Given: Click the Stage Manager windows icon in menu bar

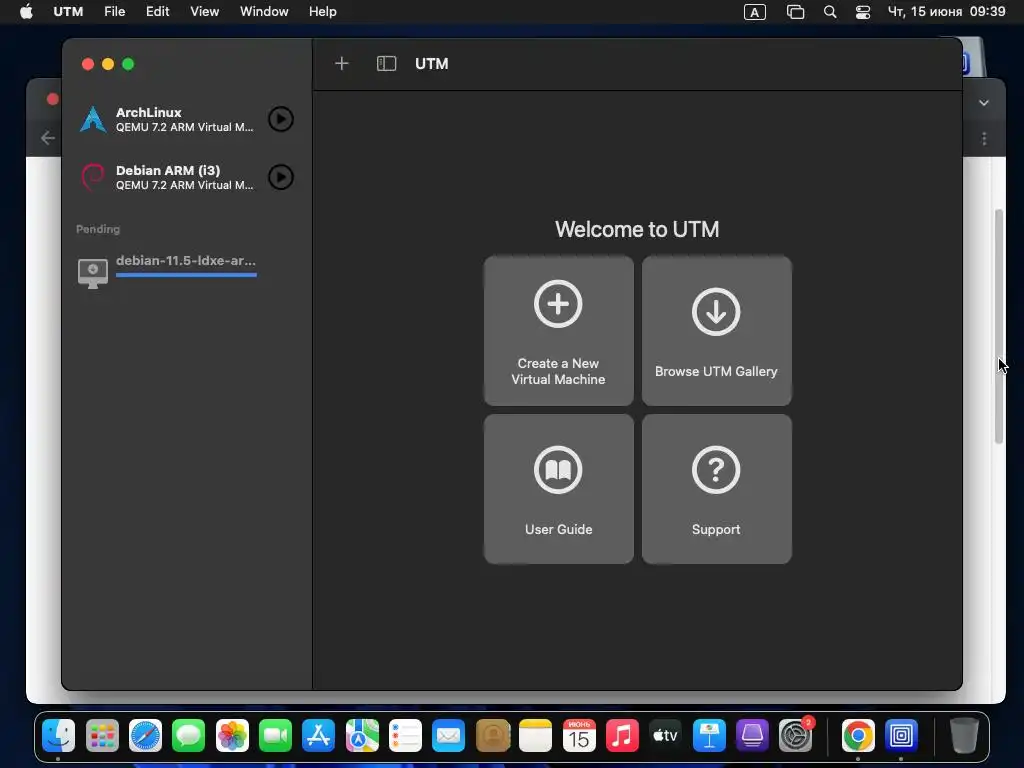Looking at the screenshot, I should click(795, 12).
